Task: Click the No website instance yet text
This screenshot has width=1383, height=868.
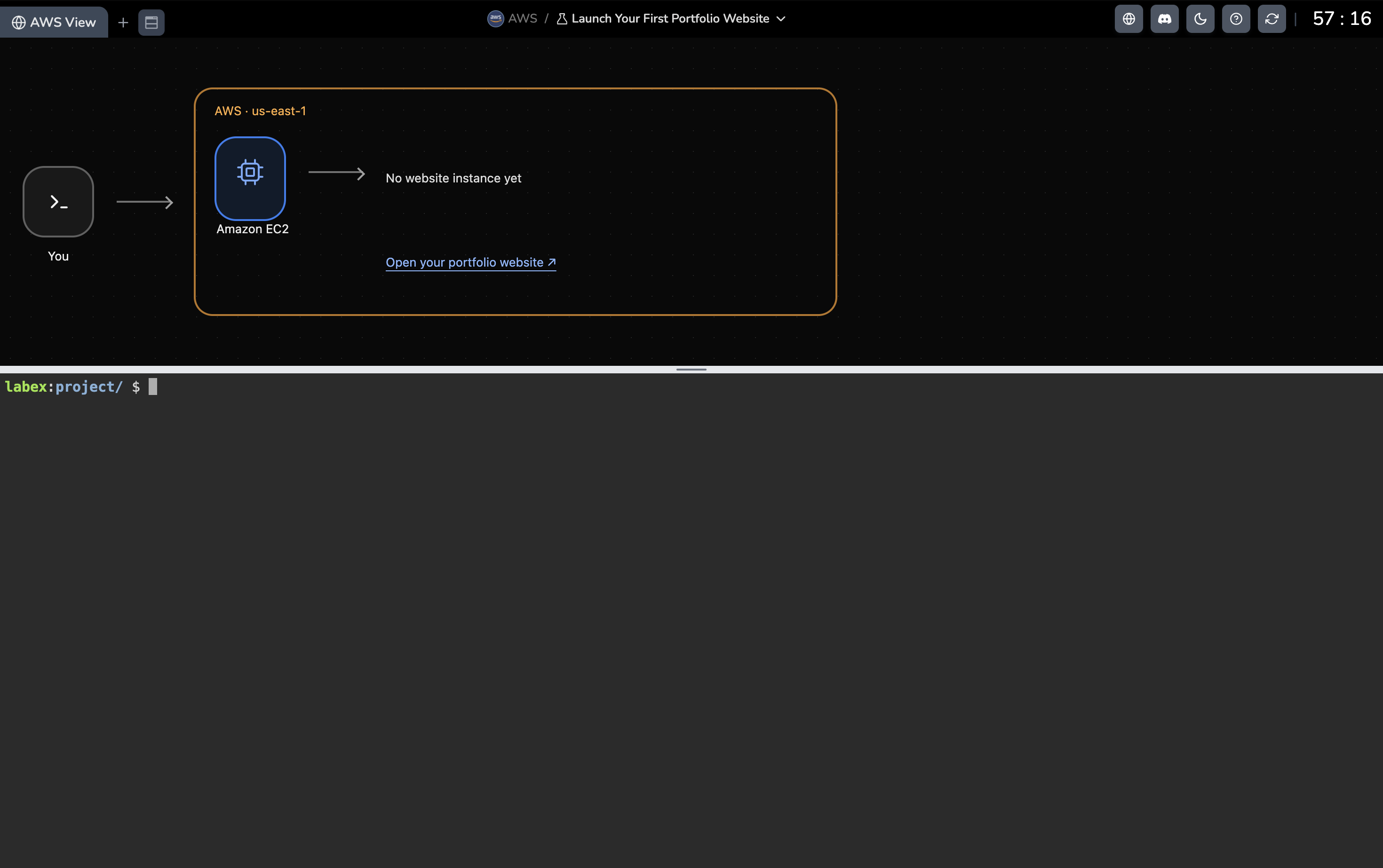Action: click(x=453, y=178)
